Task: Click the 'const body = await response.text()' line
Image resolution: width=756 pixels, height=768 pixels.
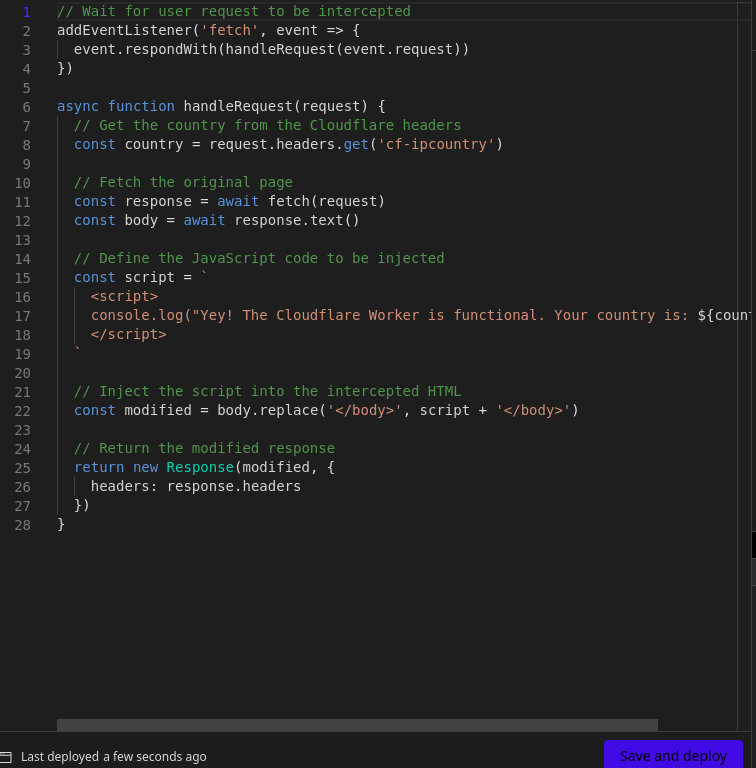Action: [217, 220]
